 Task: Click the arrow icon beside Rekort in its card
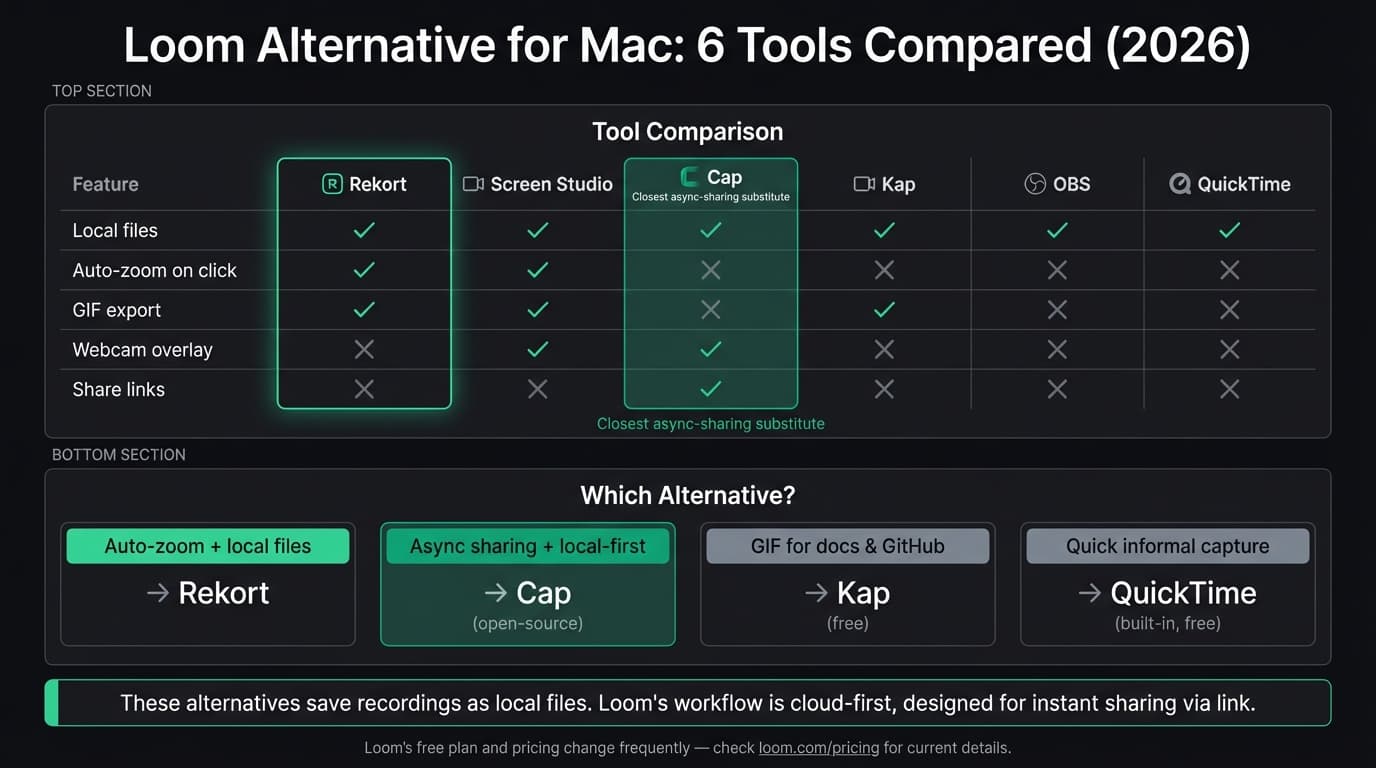tap(157, 592)
